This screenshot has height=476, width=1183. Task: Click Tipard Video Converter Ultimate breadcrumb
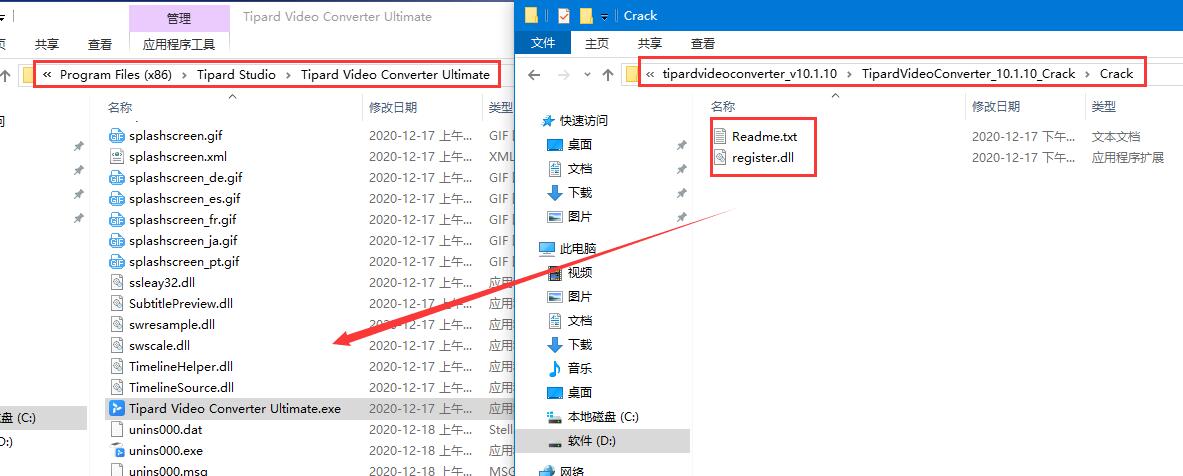(x=395, y=75)
